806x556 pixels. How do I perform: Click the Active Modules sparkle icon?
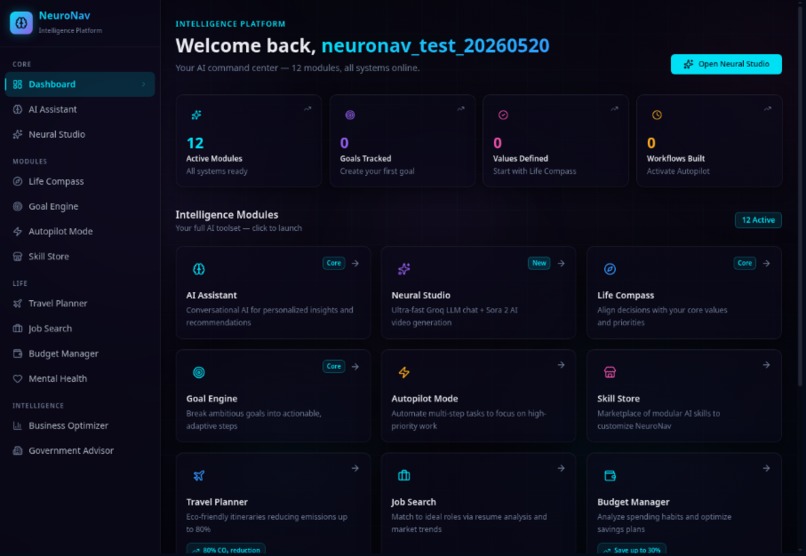(x=196, y=115)
